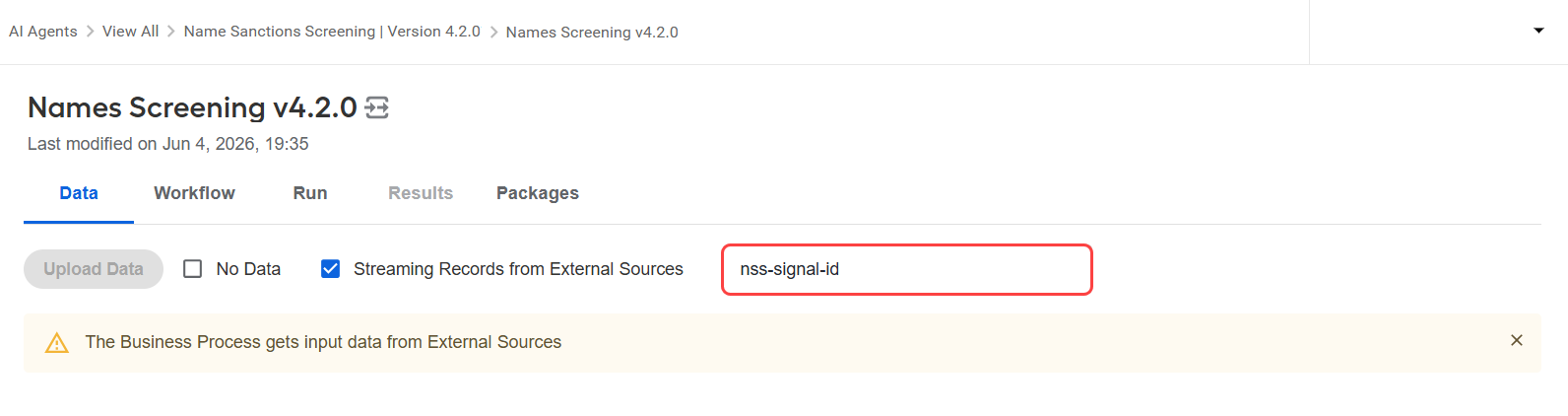Click the swap icon beside Names Screening title

tap(377, 107)
